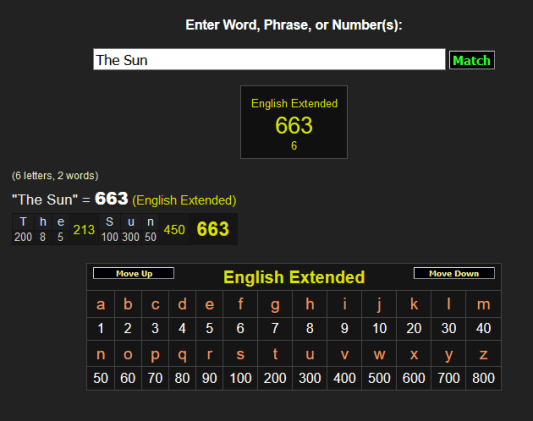Click letter 'r' in the cipher chart
This screenshot has width=533, height=421.
209,354
